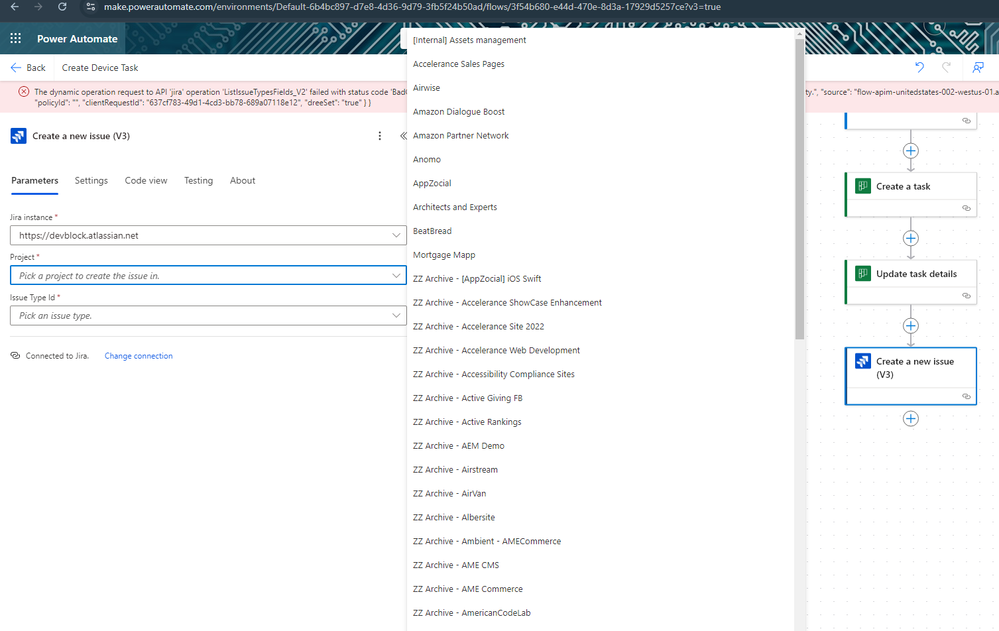
Task: Open the feedback chat icon at top right
Action: (x=978, y=67)
